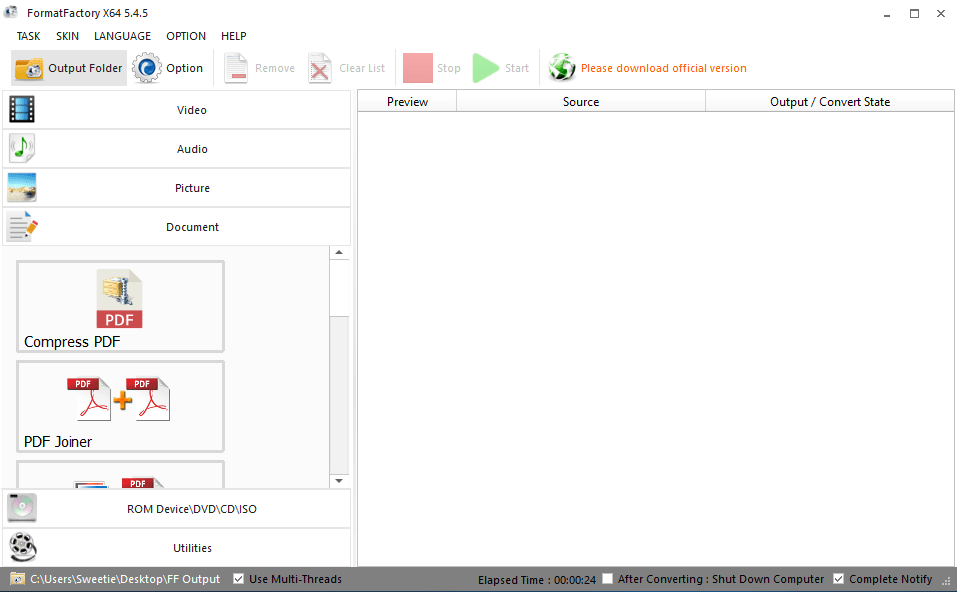The width and height of the screenshot is (957, 592).
Task: Open the TASK menu
Action: pos(28,36)
